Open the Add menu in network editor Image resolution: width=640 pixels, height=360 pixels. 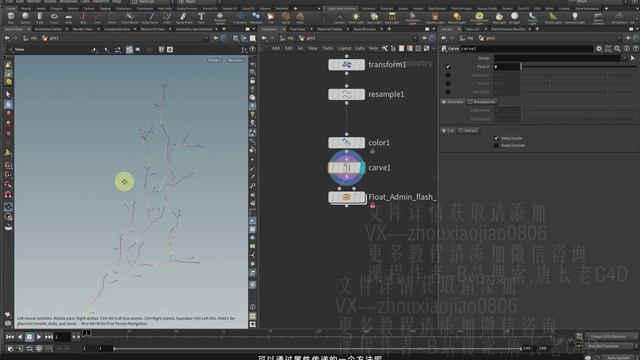coord(276,48)
